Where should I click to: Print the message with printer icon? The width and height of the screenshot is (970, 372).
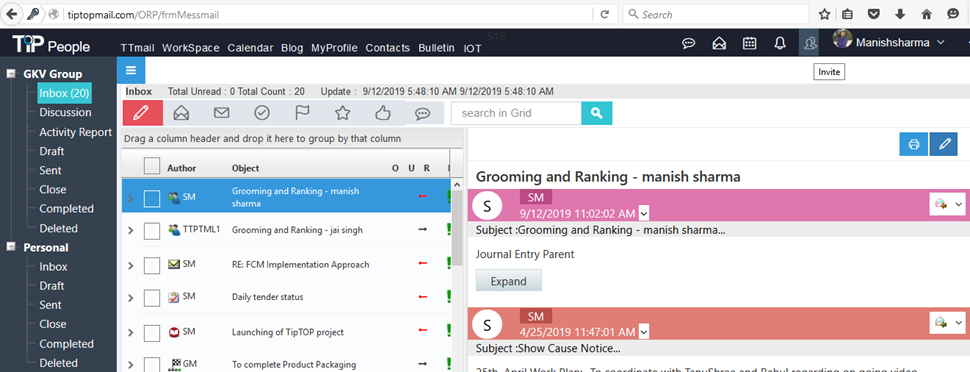913,144
